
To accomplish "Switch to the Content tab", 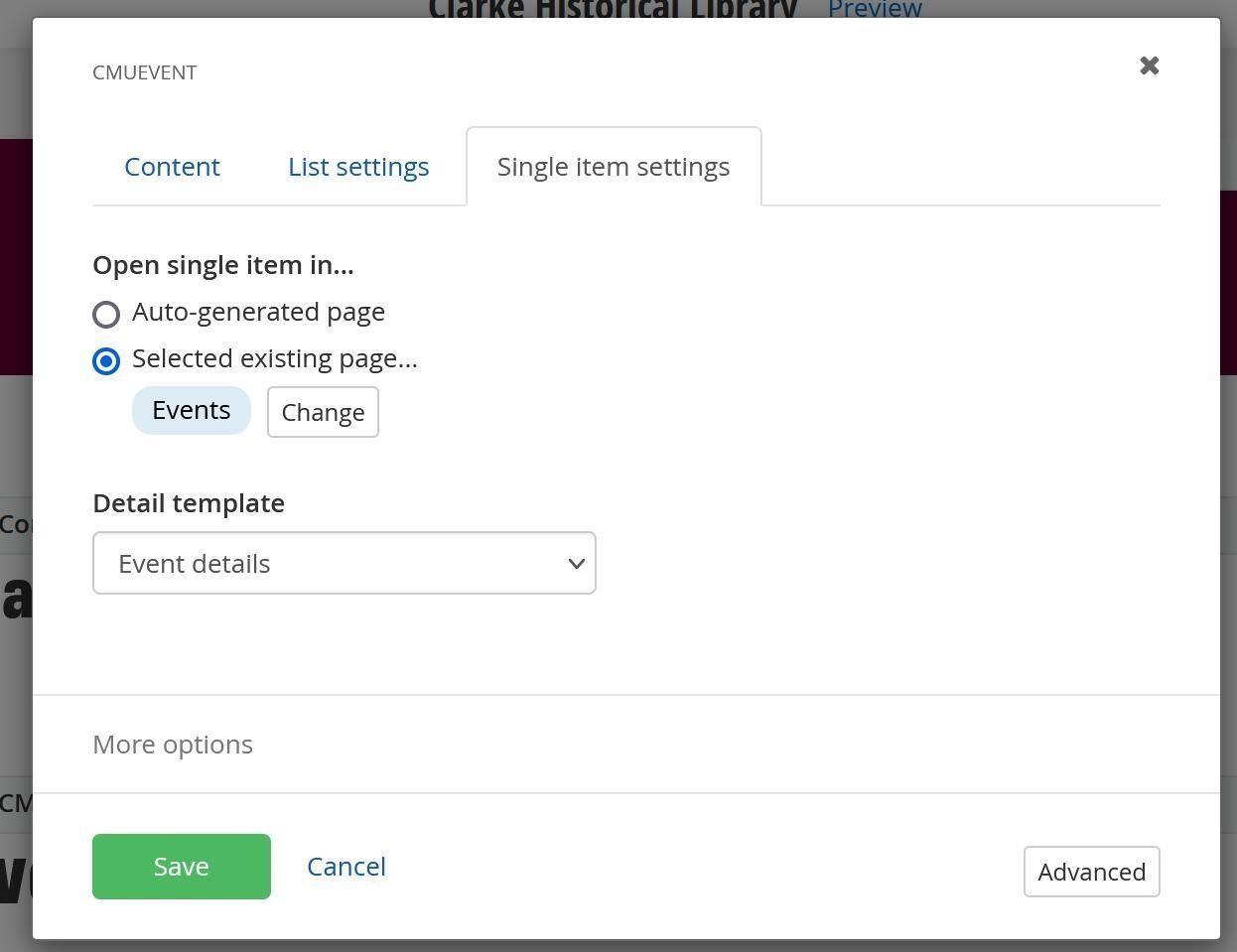I will [x=172, y=167].
